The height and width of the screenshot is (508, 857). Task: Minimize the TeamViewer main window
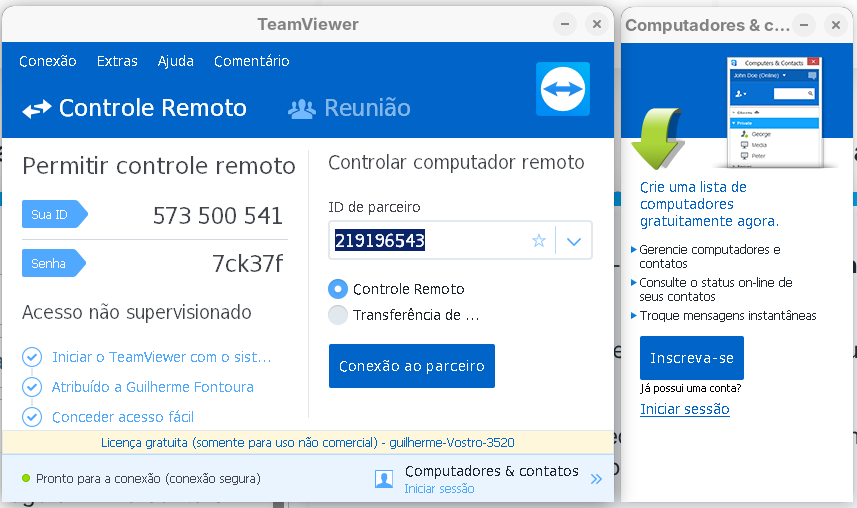coord(565,24)
